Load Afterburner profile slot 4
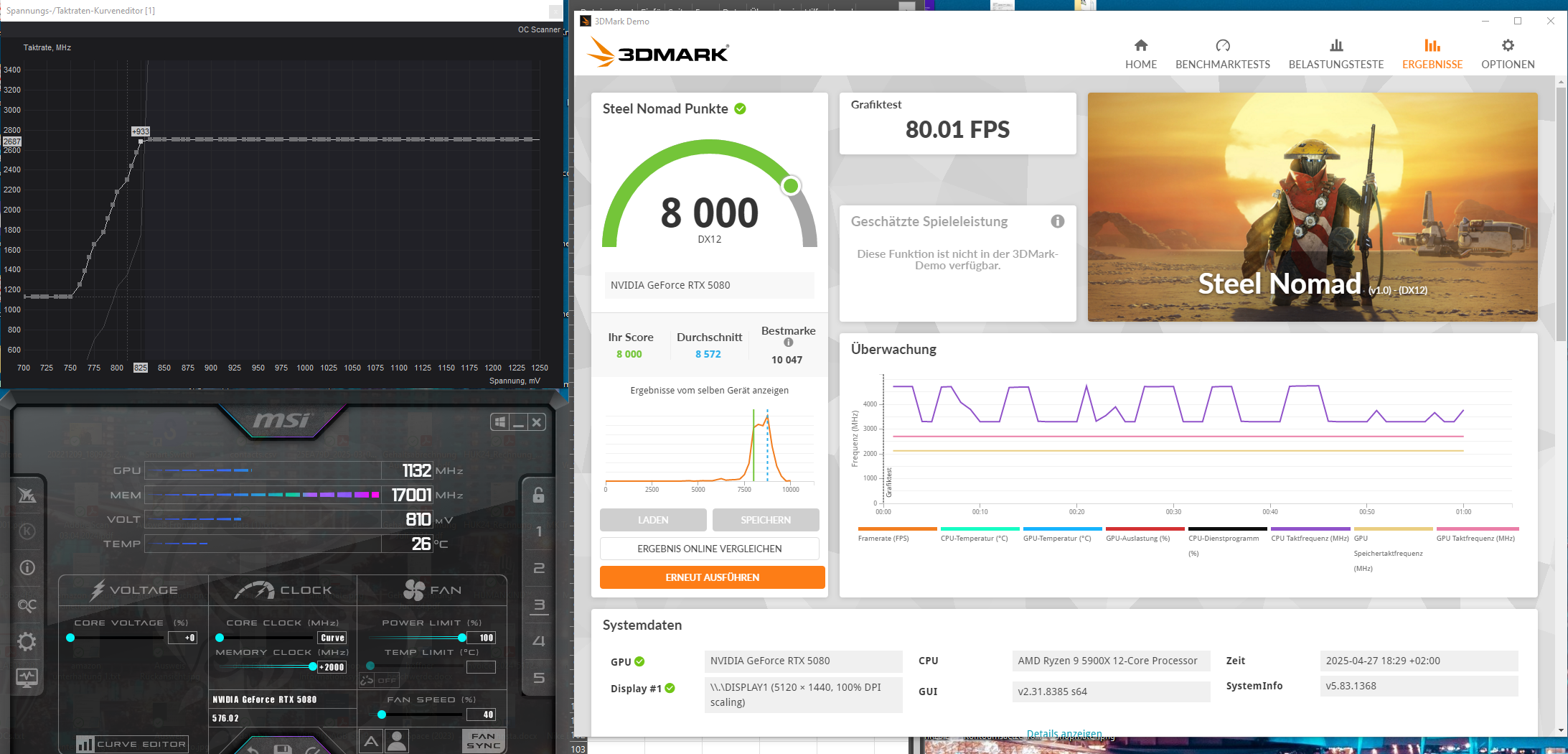1568x754 pixels. click(539, 641)
